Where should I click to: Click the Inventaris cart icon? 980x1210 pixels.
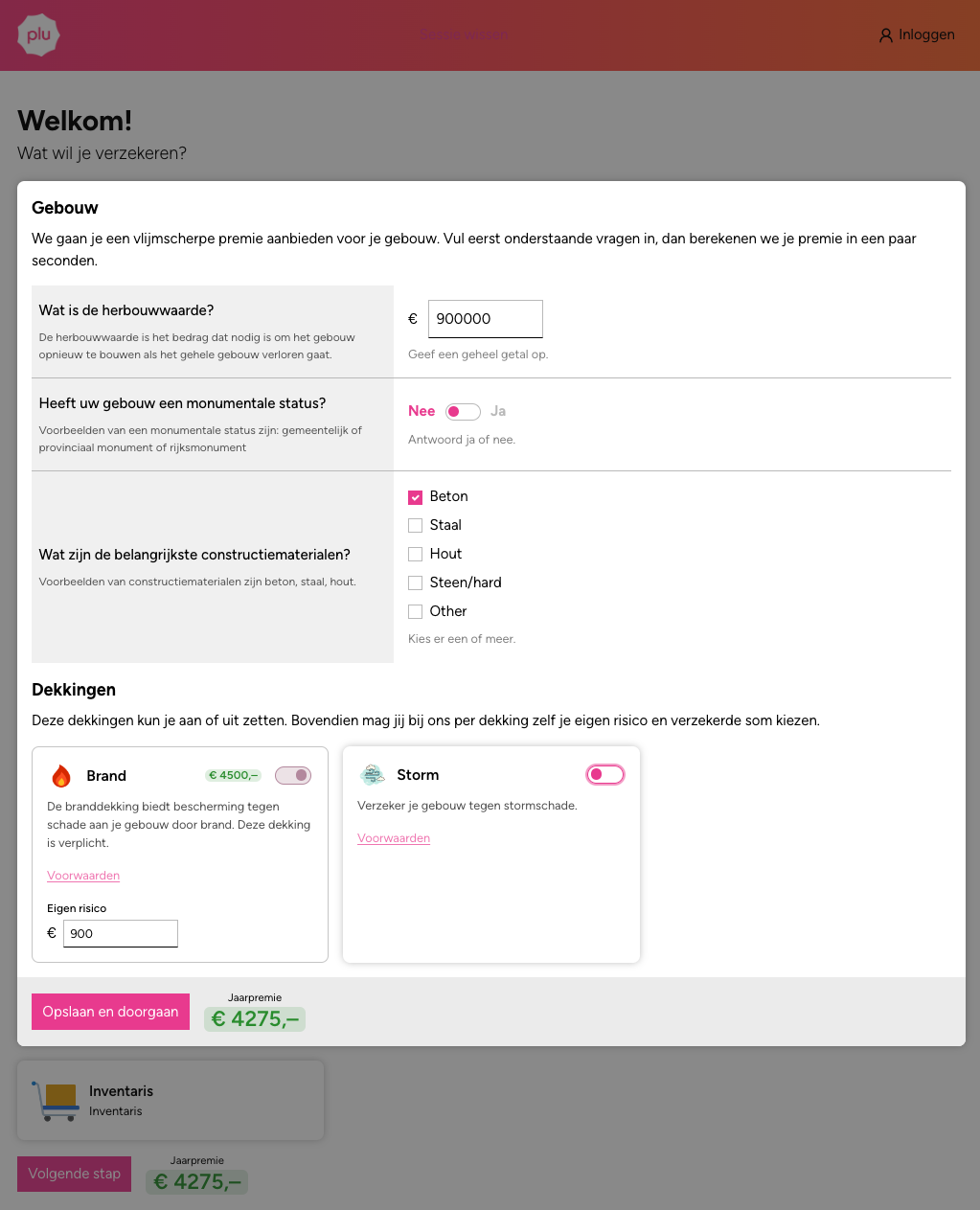[54, 1101]
